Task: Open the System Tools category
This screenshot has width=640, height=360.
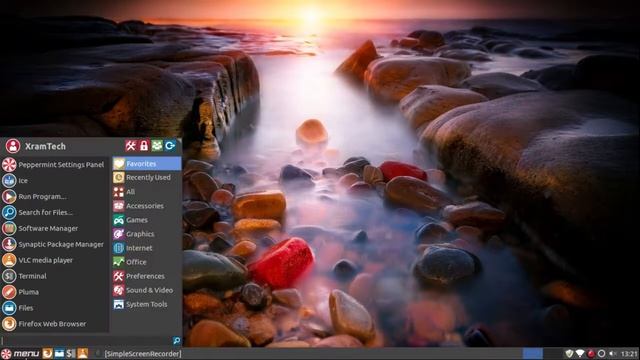Action: [x=147, y=304]
